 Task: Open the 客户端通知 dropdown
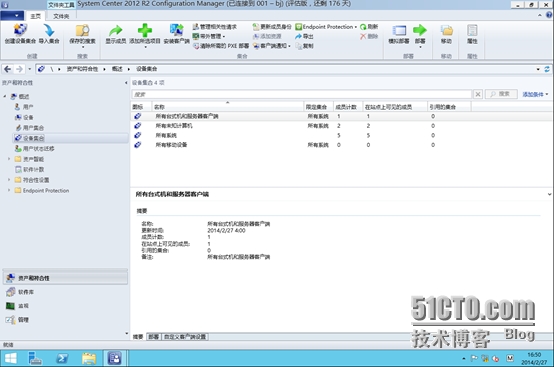272,46
